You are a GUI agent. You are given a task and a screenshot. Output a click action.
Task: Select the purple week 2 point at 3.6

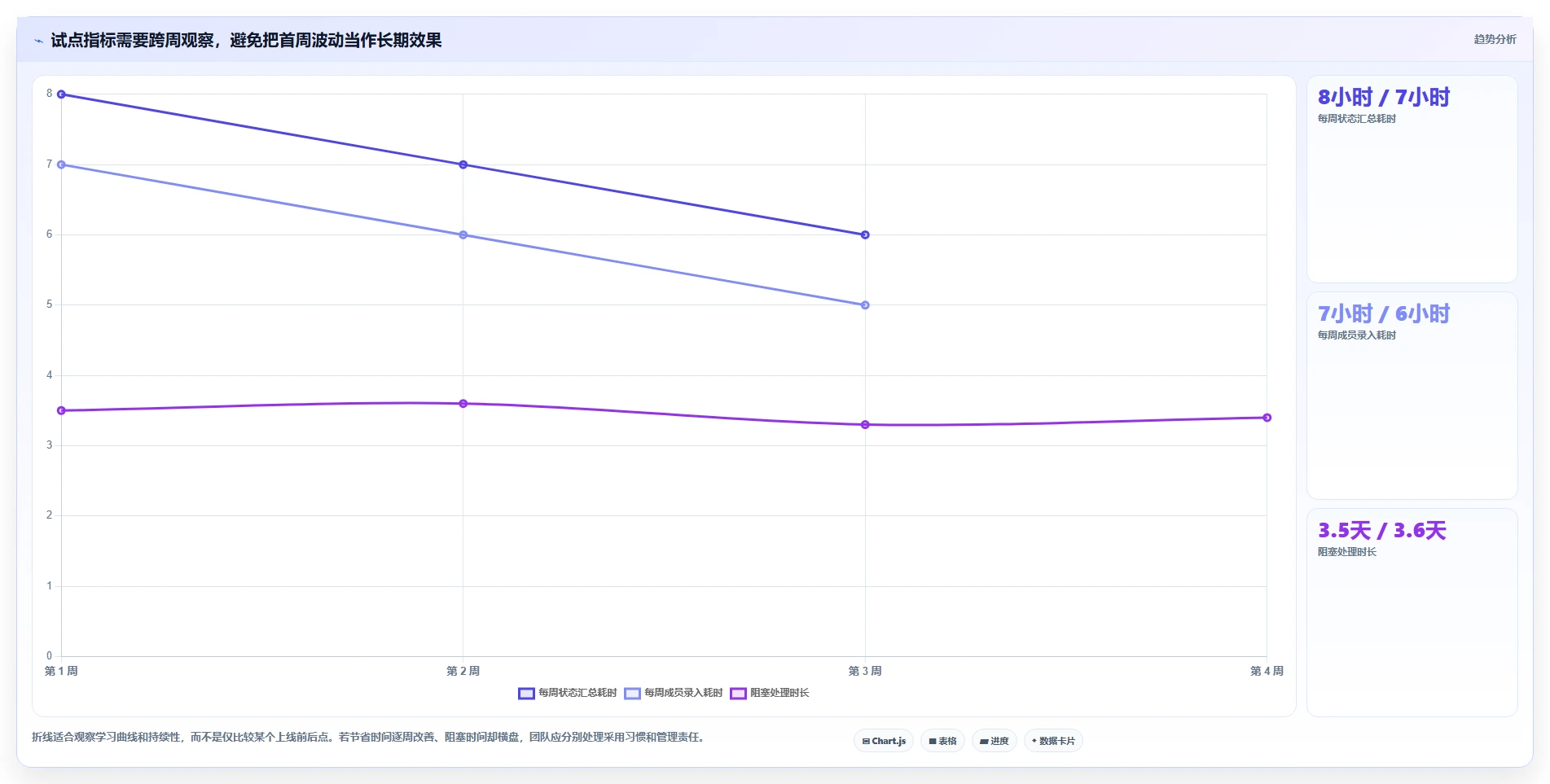pos(463,404)
